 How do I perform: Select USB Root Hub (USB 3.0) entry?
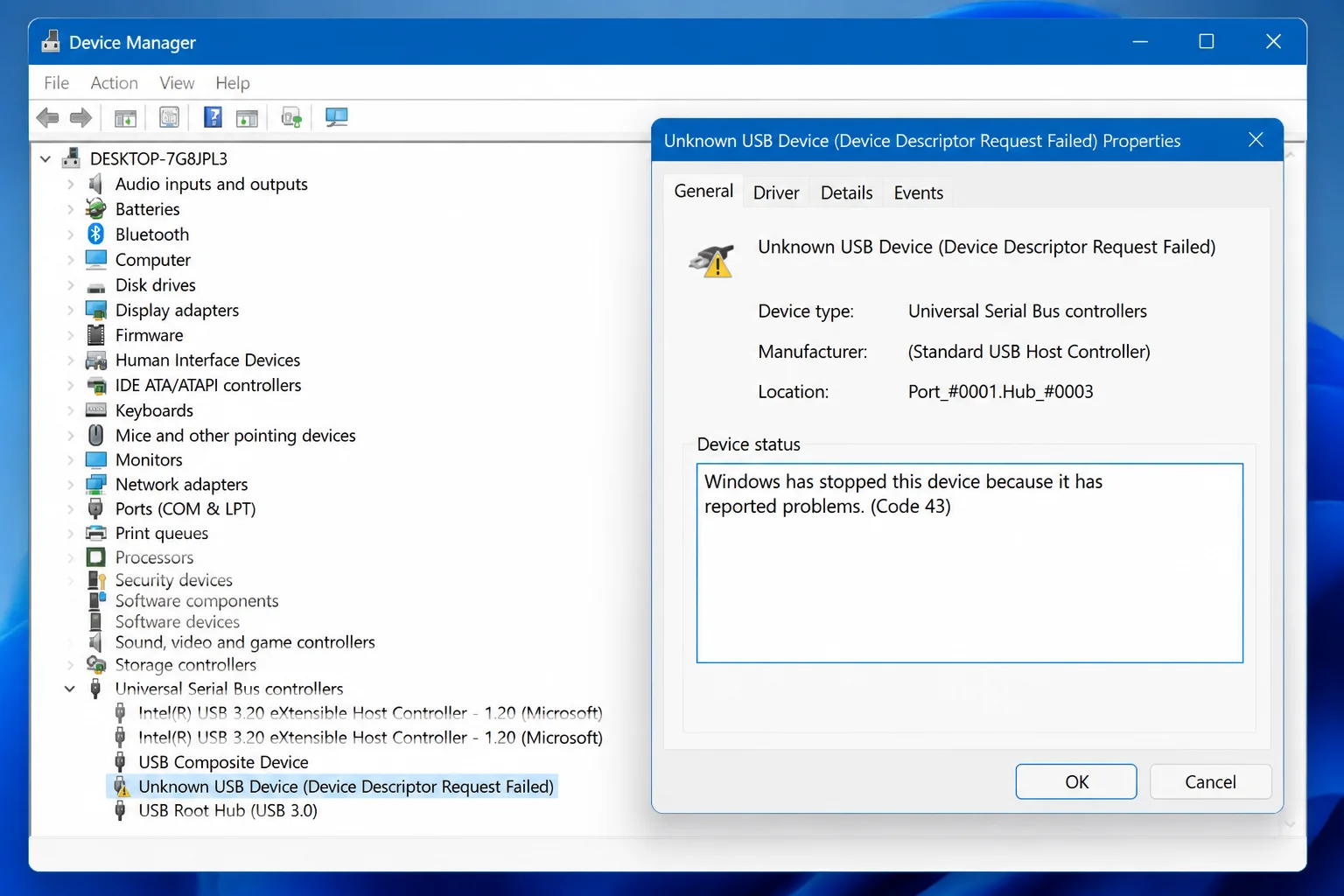coord(227,810)
